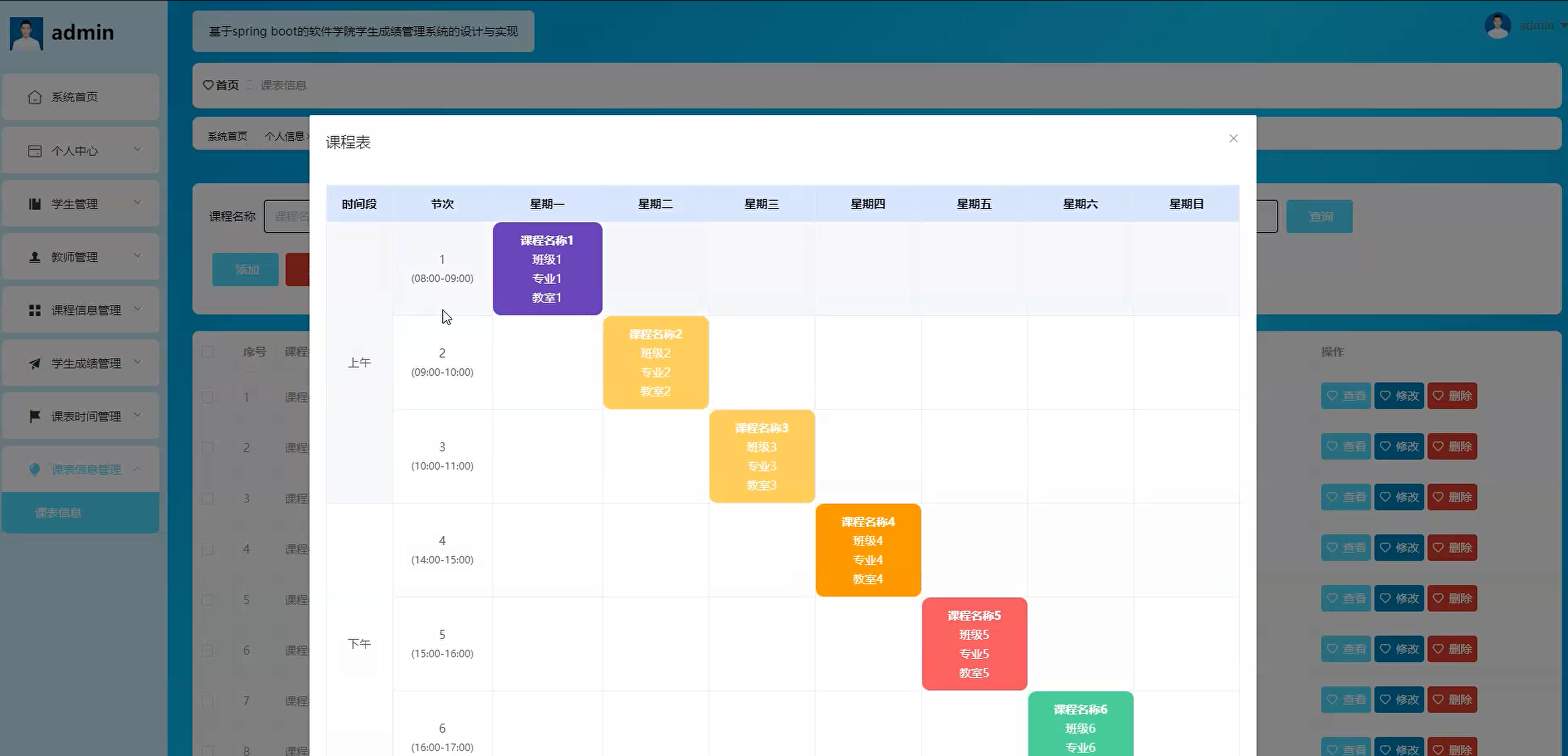Open 系统首页 in the sidebar
1568x756 pixels.
click(x=81, y=97)
